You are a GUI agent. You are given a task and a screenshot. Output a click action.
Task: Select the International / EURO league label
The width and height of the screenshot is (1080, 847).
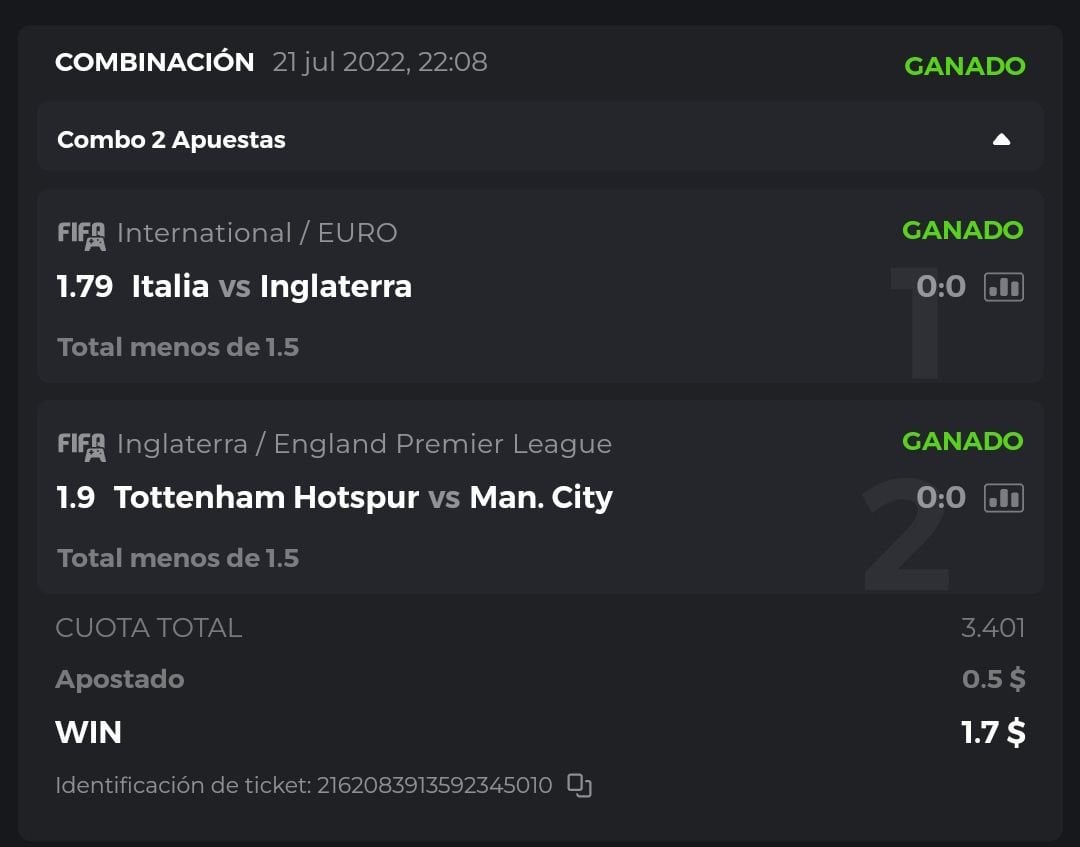click(257, 233)
